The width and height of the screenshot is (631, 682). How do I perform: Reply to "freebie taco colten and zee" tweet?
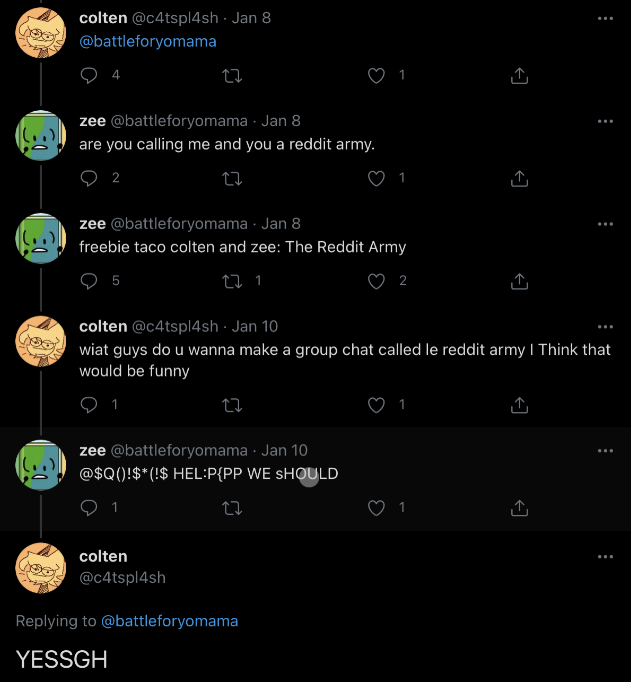pyautogui.click(x=89, y=281)
